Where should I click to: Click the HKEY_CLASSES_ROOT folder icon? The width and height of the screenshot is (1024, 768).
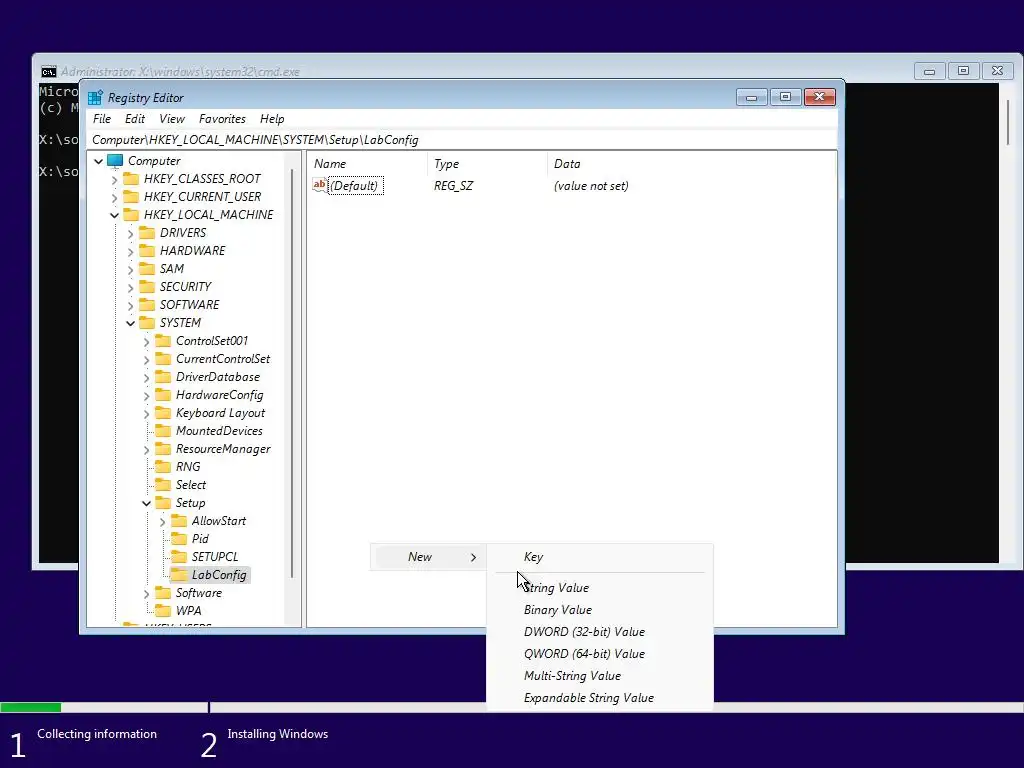pos(131,179)
